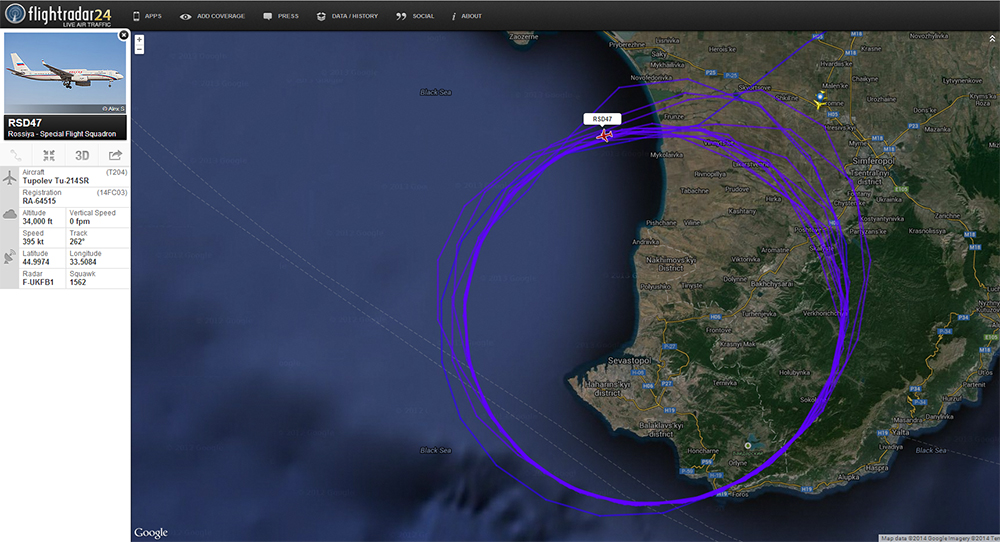Click the aircraft type Tupolev Tu-214SR
The width and height of the screenshot is (1000, 542).
pos(55,180)
